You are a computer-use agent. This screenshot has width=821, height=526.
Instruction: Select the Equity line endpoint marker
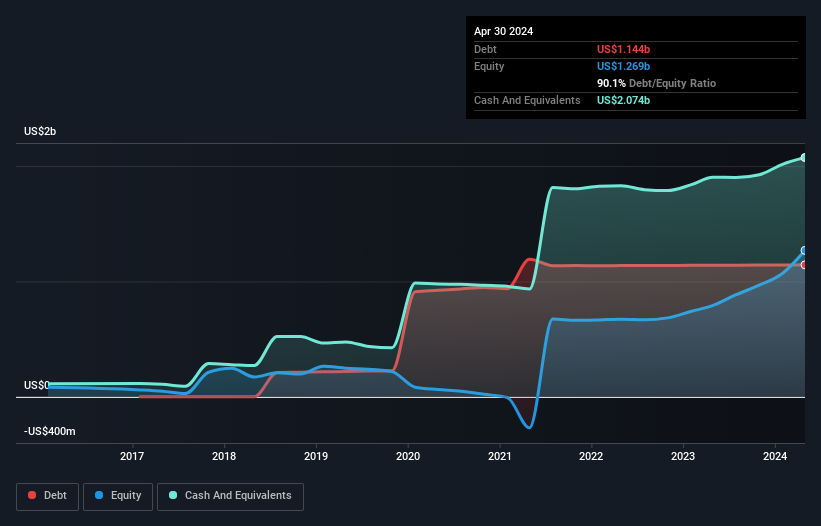point(804,251)
